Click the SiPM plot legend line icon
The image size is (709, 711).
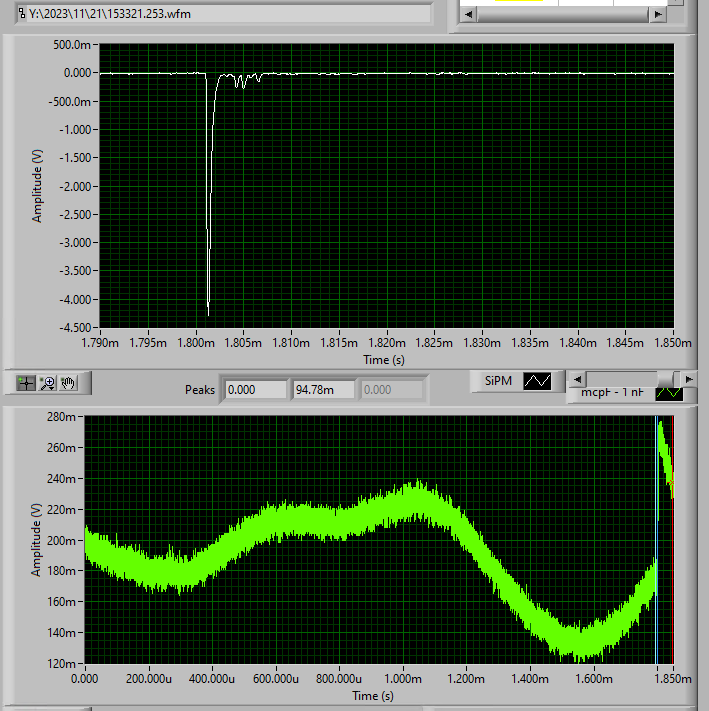(x=537, y=381)
